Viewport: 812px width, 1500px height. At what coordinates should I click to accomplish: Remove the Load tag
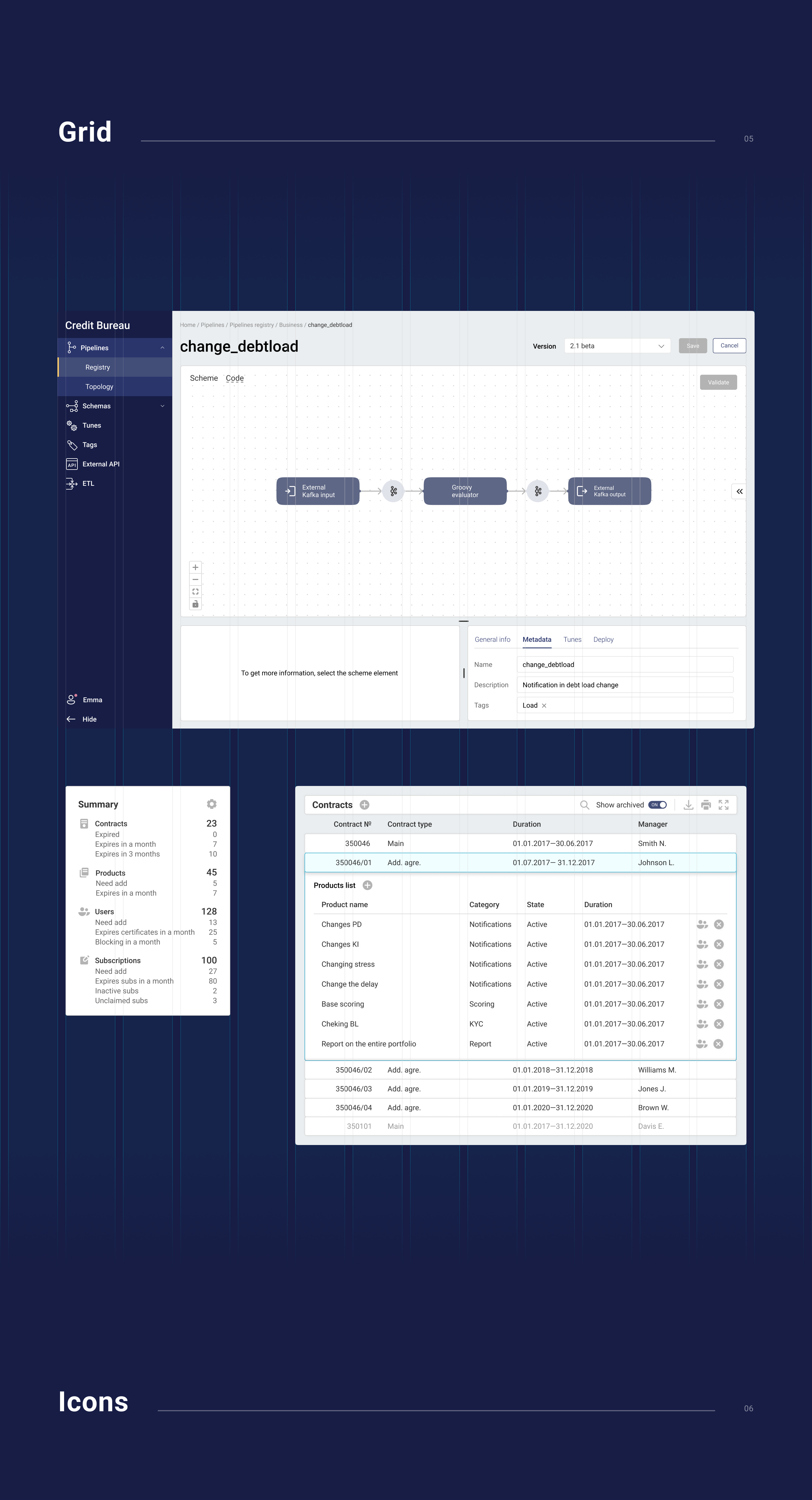click(544, 706)
